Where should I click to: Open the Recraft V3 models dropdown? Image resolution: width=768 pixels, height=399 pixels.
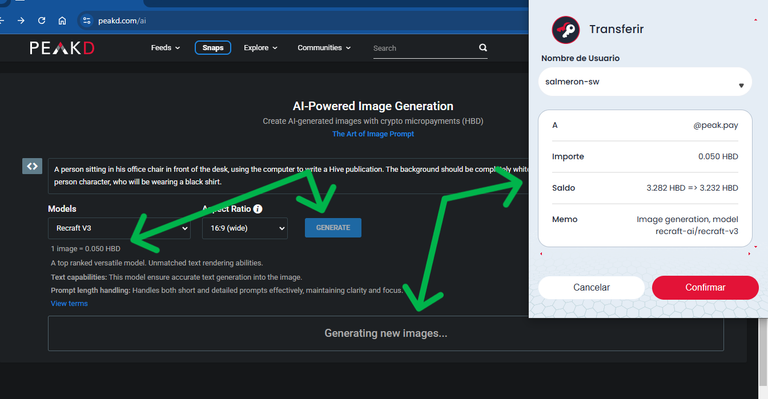pyautogui.click(x=119, y=228)
